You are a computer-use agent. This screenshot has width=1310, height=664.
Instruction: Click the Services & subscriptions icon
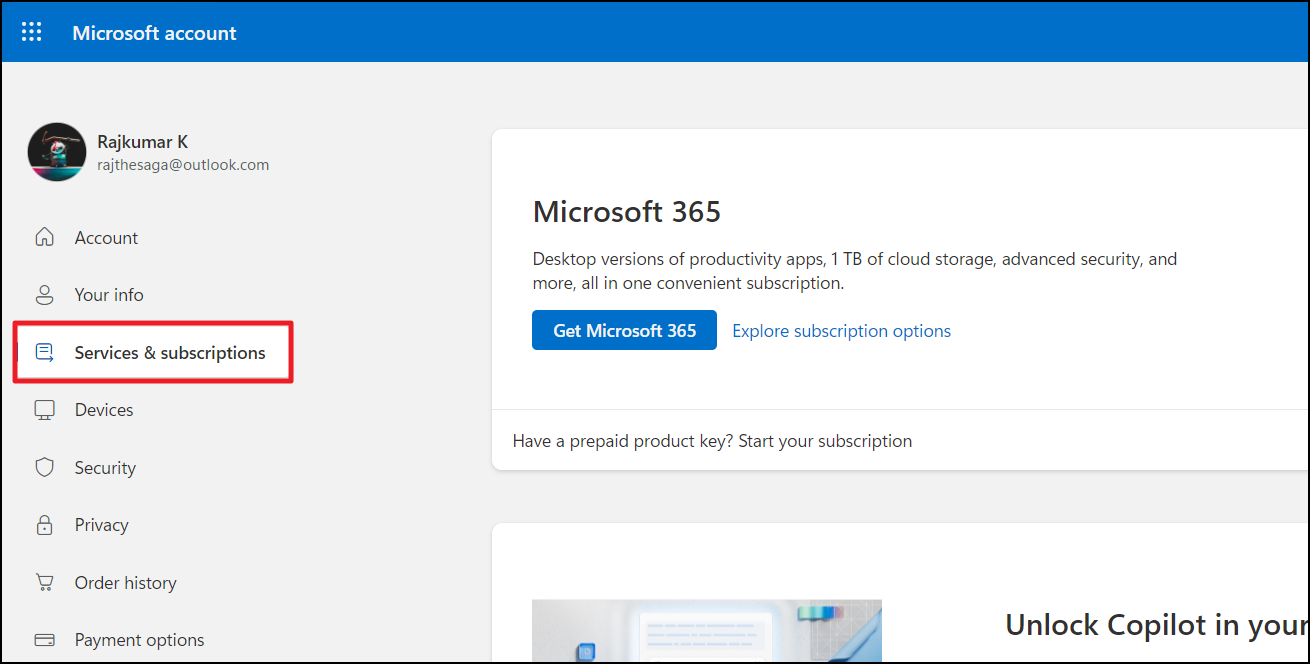point(44,353)
